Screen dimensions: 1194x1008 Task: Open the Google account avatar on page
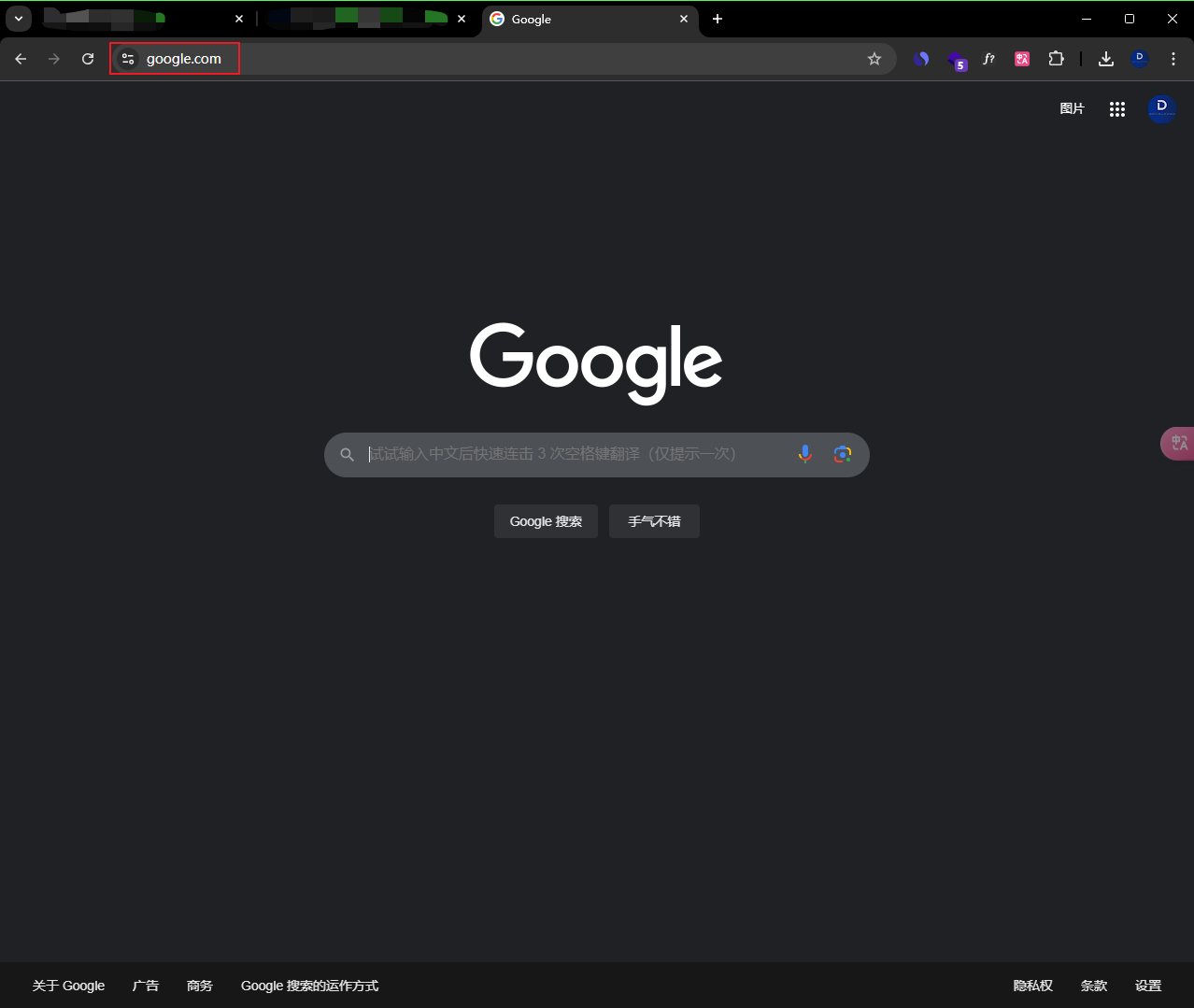pyautogui.click(x=1162, y=109)
